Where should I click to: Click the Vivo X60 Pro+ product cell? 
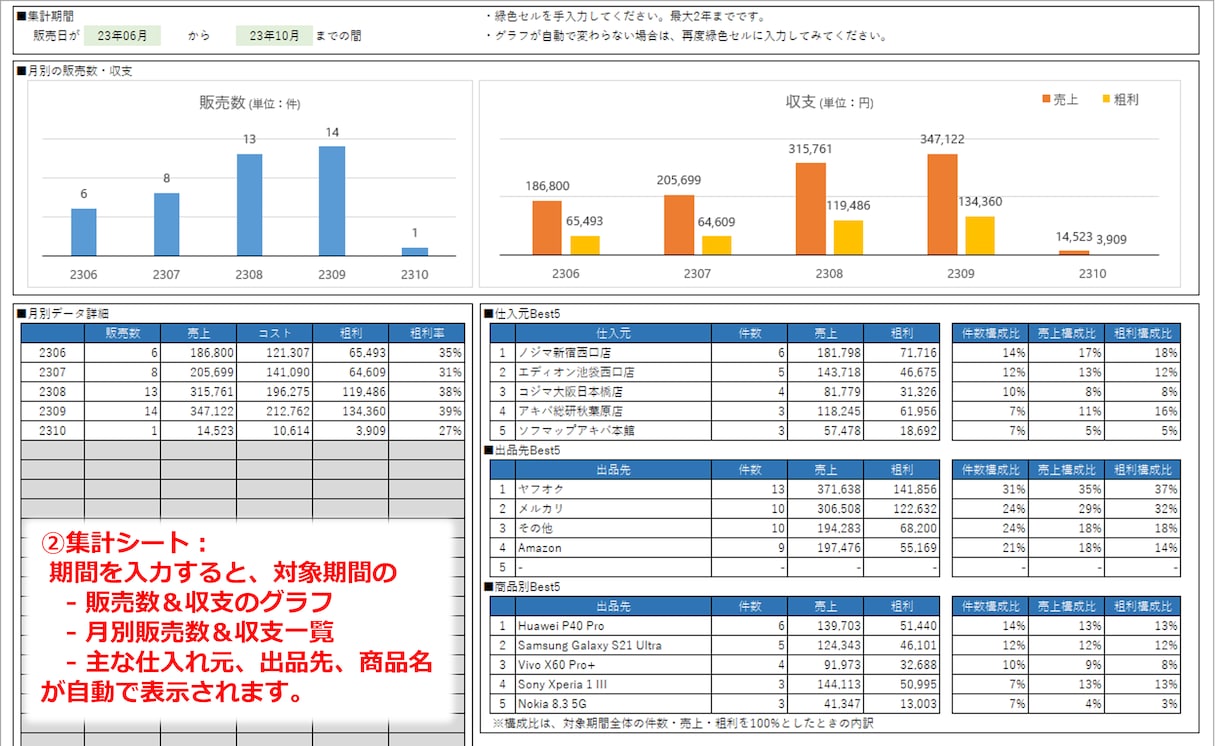[613, 665]
